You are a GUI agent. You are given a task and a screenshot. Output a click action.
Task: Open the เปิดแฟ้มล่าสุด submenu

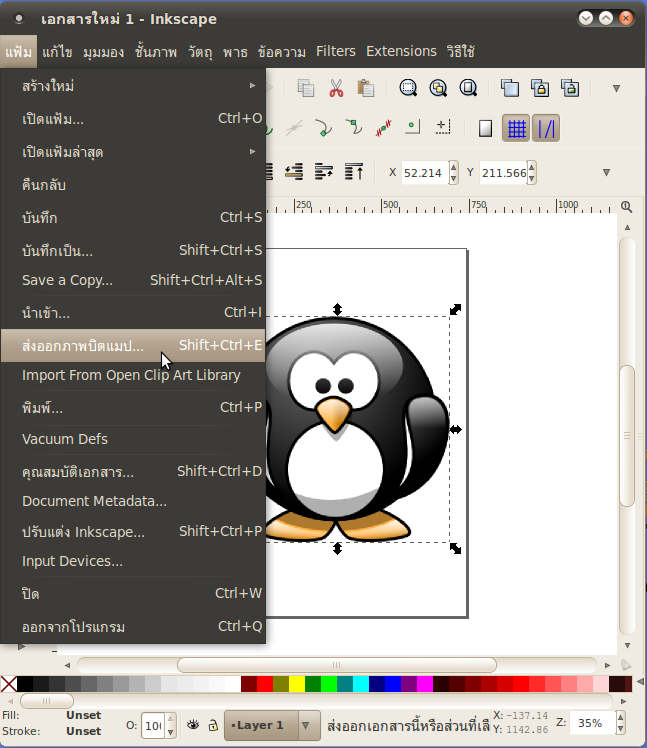pos(133,152)
